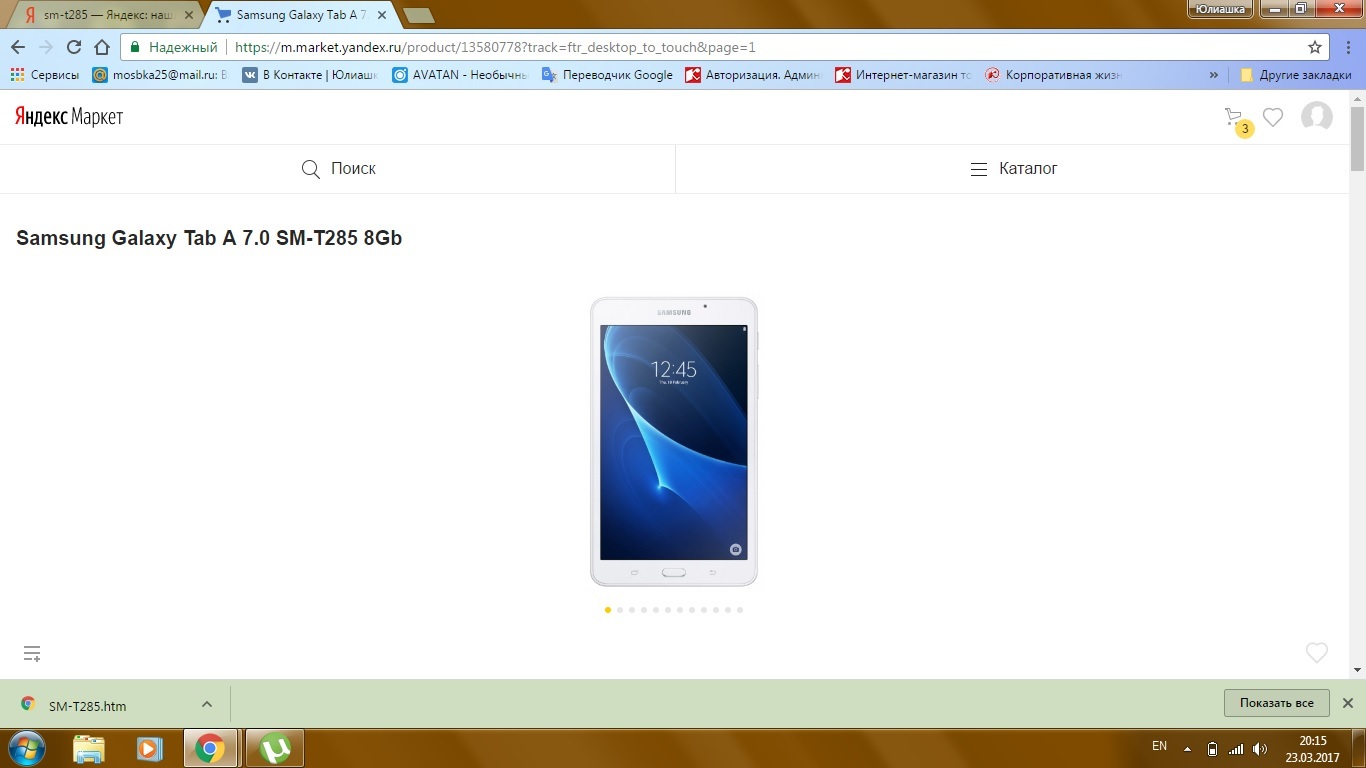Open the Поиск search section

338,169
